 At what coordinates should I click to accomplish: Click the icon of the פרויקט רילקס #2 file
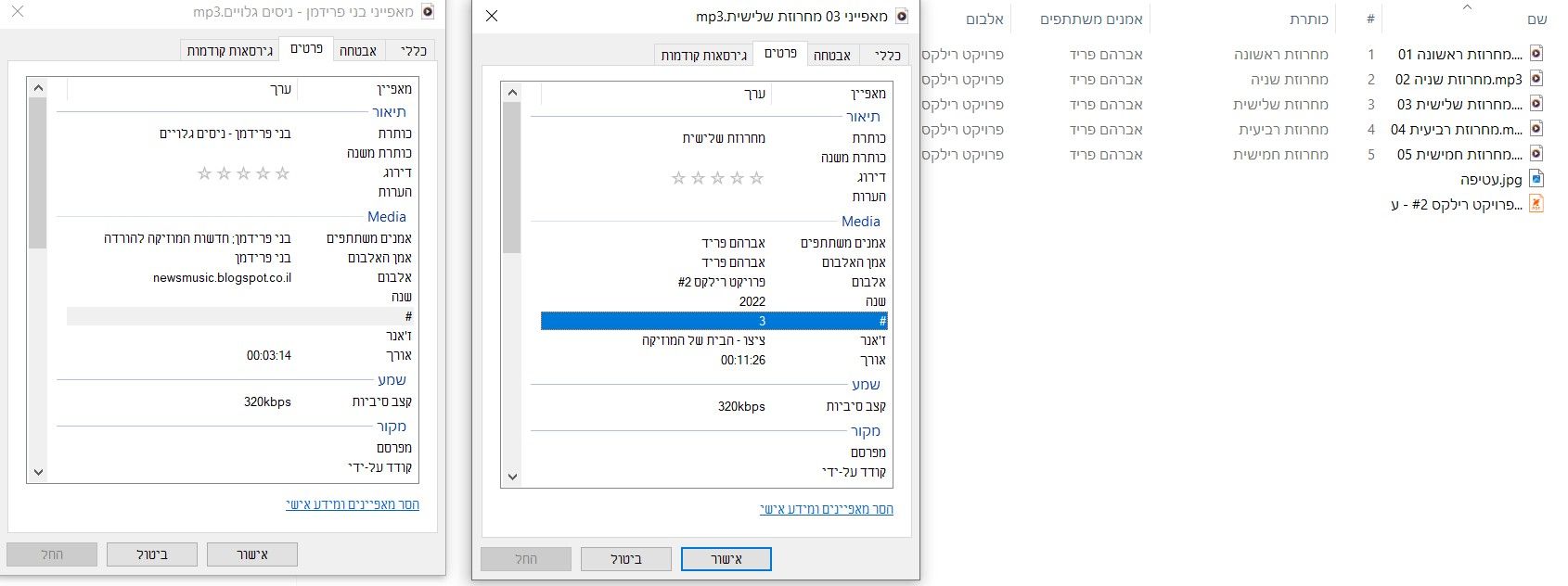(1536, 204)
